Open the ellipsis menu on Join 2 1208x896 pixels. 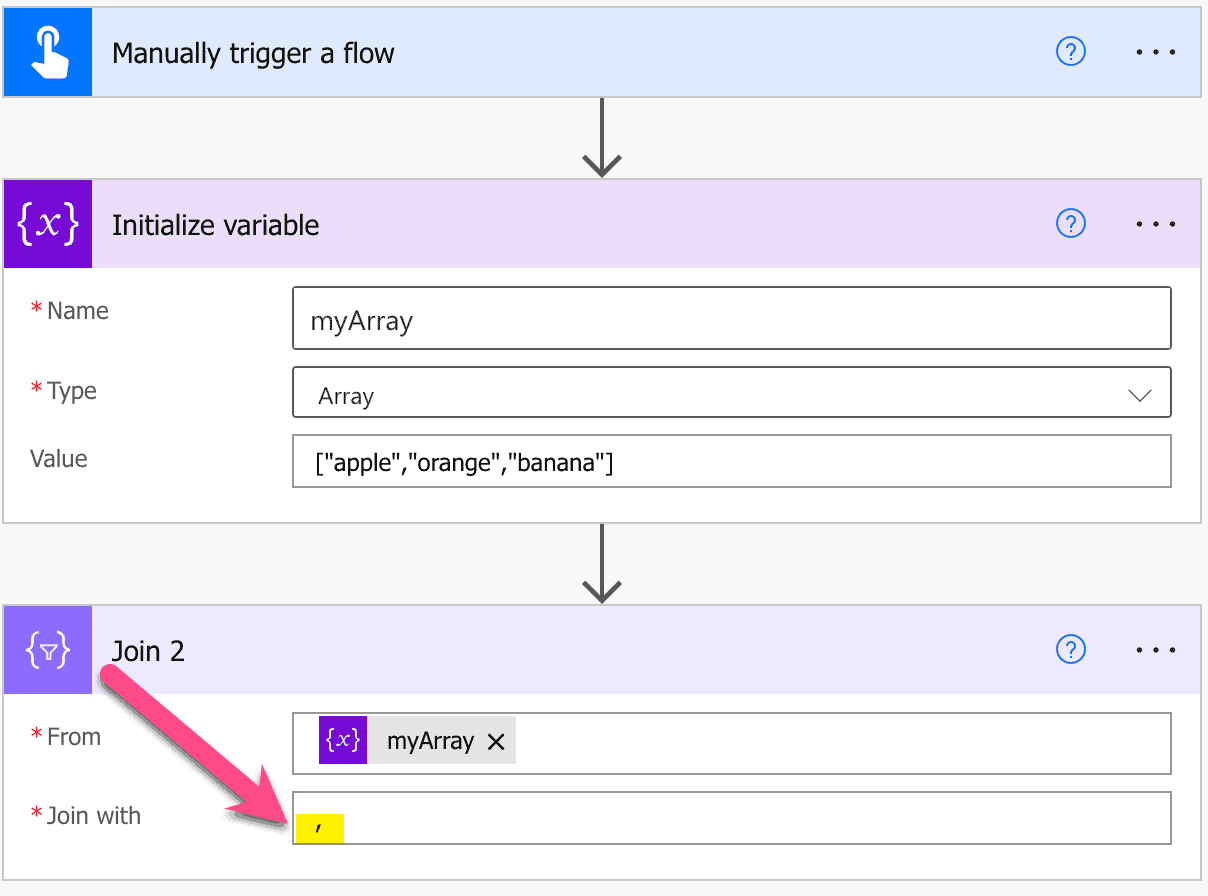[1155, 650]
